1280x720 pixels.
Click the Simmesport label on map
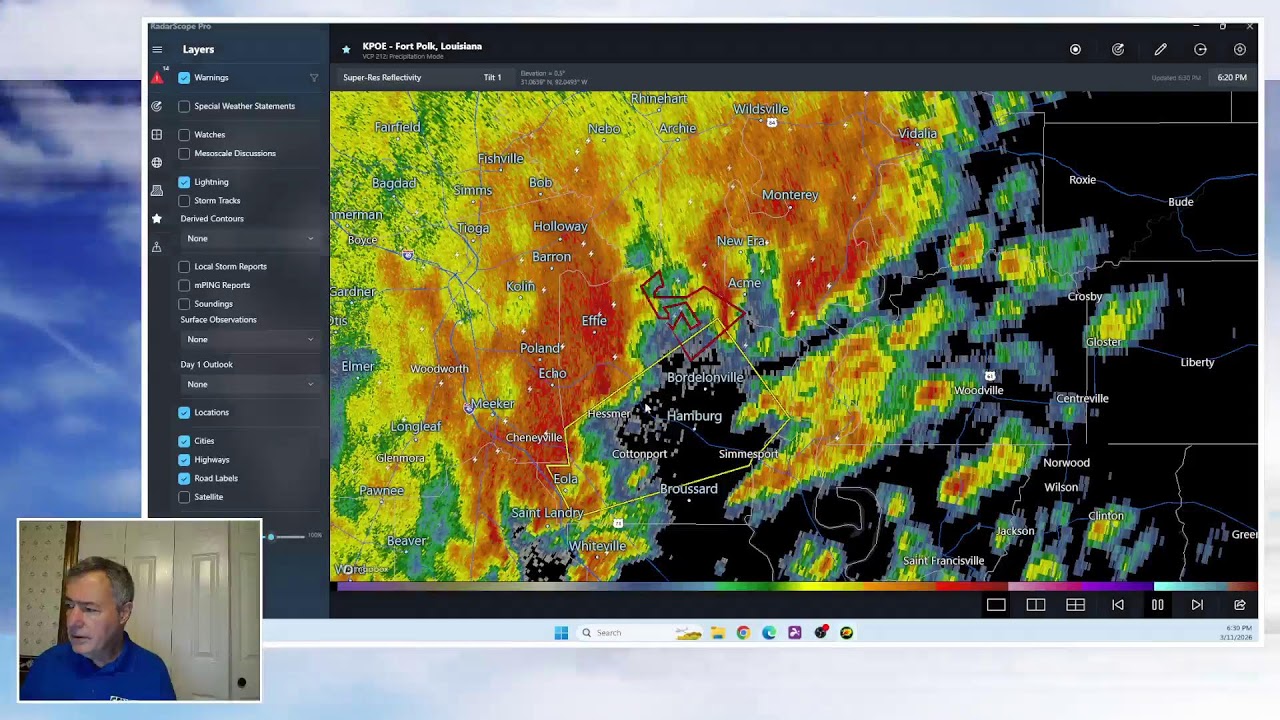748,454
